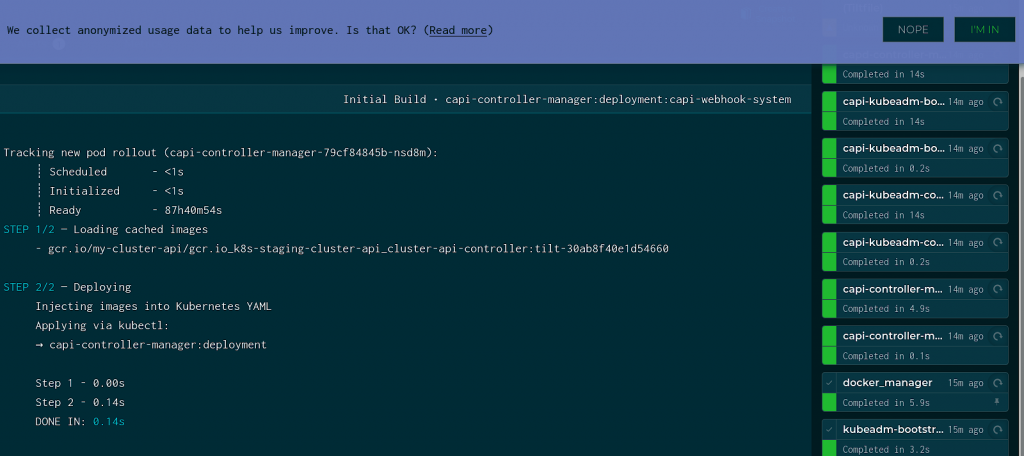
Task: Refresh capi-controller-m resource completed in 4.9s
Action: point(997,289)
